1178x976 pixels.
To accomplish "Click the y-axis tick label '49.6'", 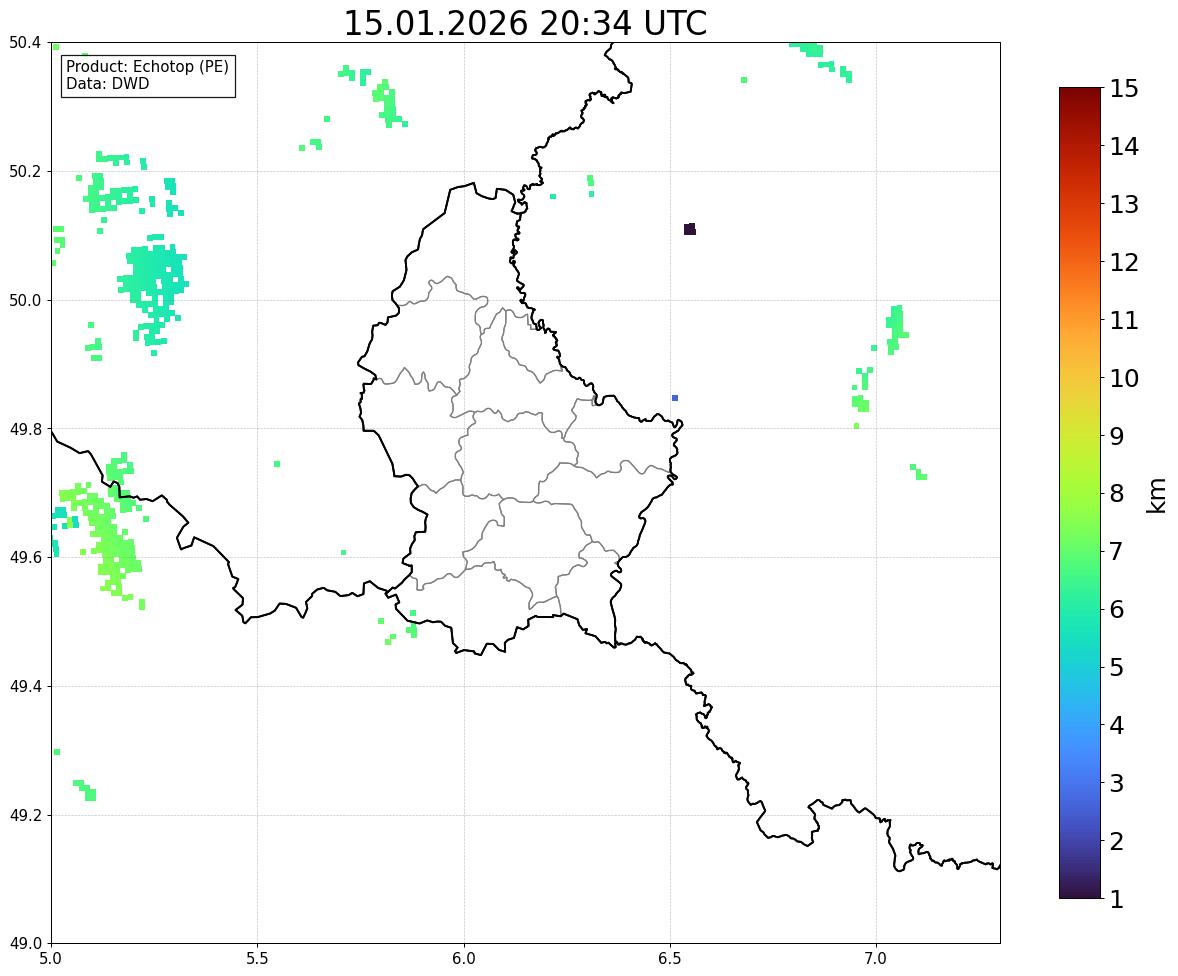I will [24, 557].
